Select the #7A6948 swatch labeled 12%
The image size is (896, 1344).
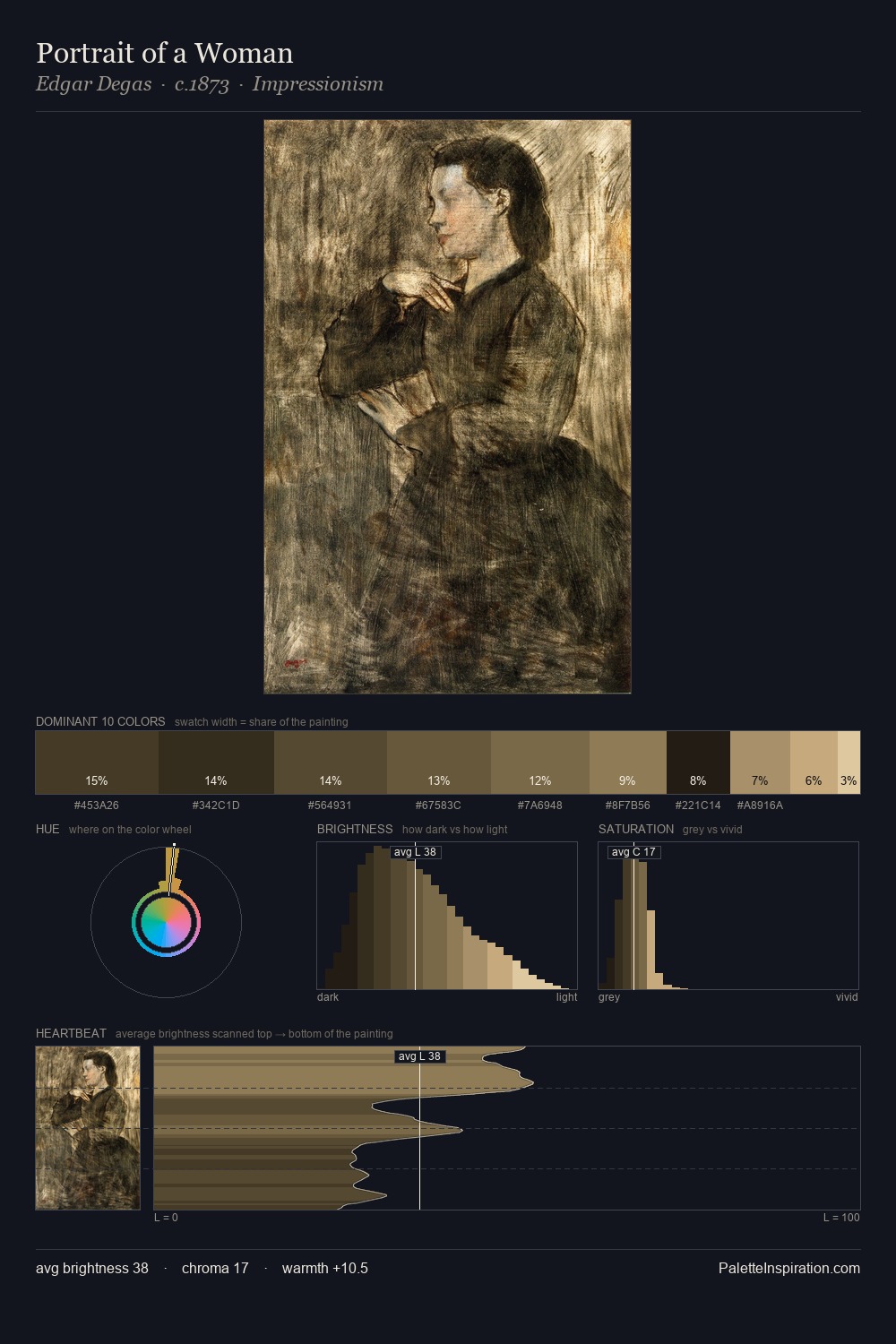(x=540, y=762)
